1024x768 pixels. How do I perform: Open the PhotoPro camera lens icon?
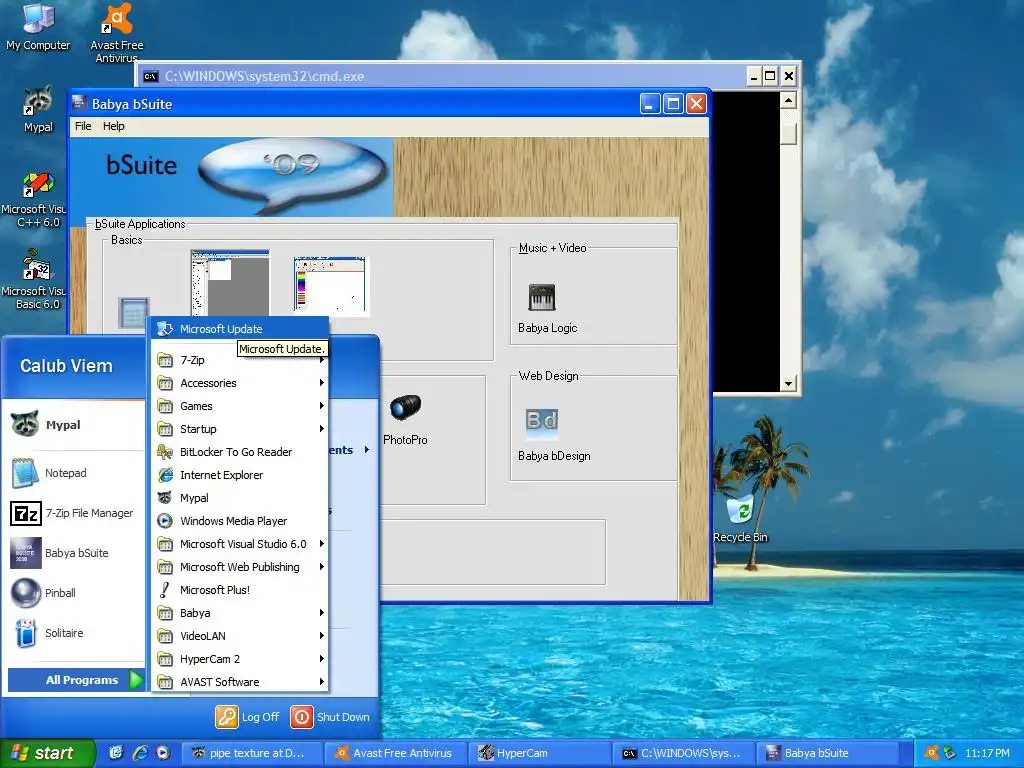click(x=406, y=408)
